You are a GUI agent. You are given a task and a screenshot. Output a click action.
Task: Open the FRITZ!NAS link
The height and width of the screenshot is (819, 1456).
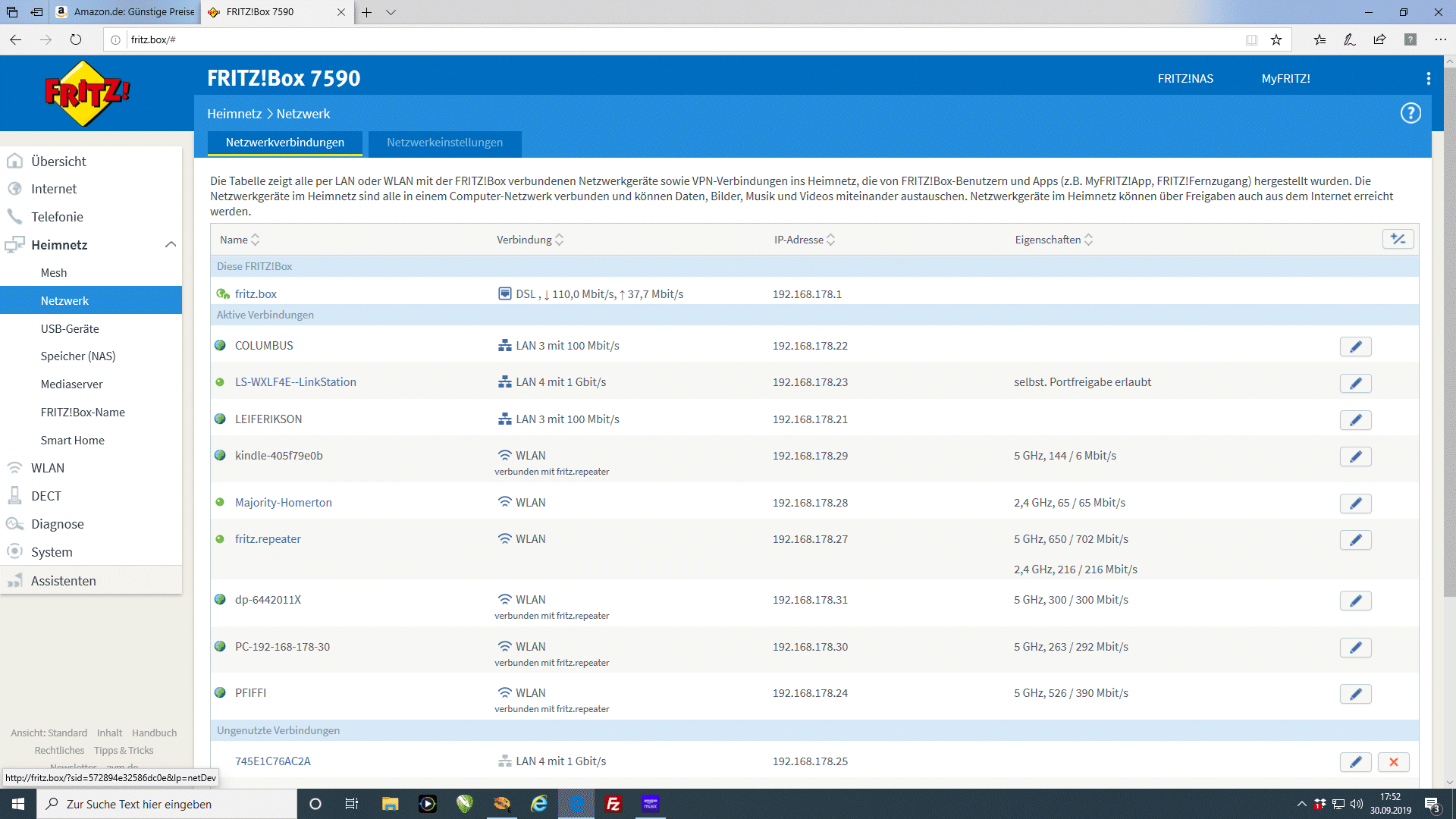coord(1185,78)
